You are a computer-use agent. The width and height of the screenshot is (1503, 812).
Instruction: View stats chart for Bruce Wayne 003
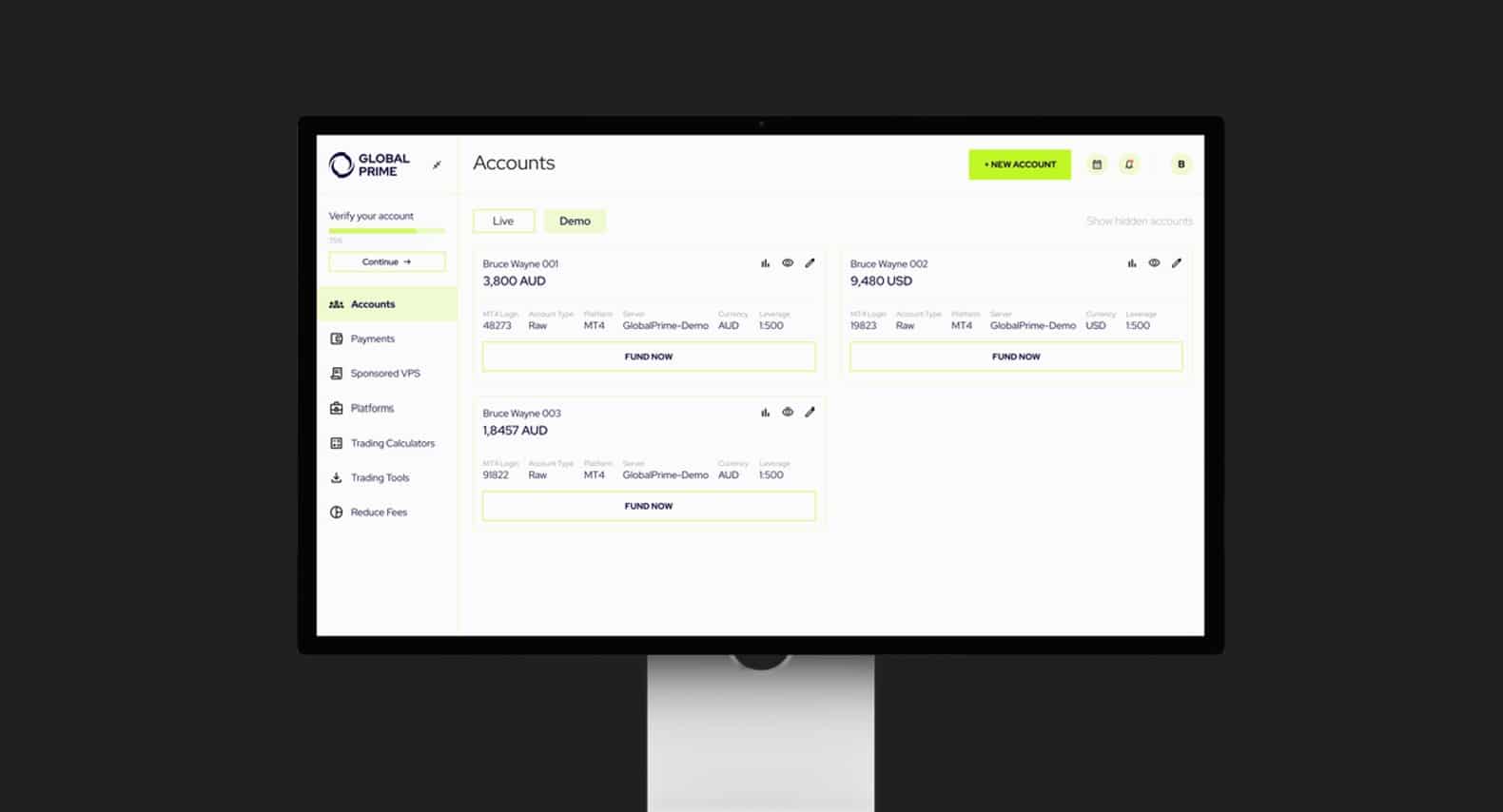(765, 413)
